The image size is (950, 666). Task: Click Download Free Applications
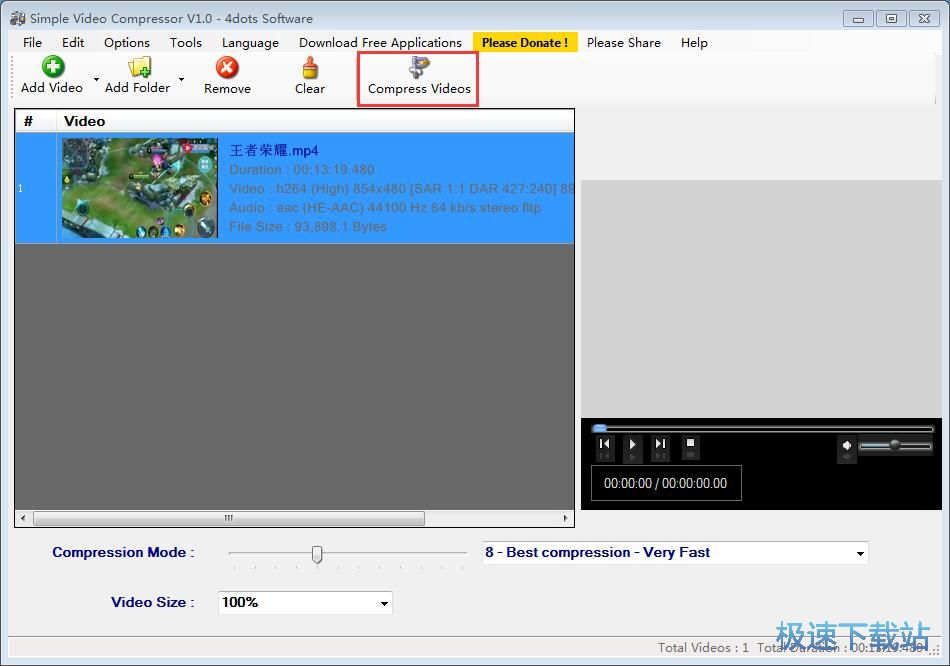380,42
